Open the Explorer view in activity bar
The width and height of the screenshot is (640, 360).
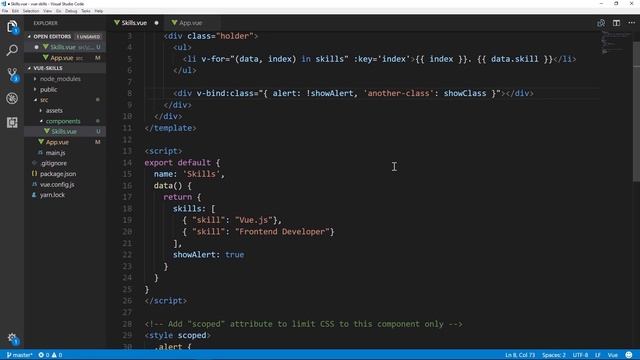12,27
